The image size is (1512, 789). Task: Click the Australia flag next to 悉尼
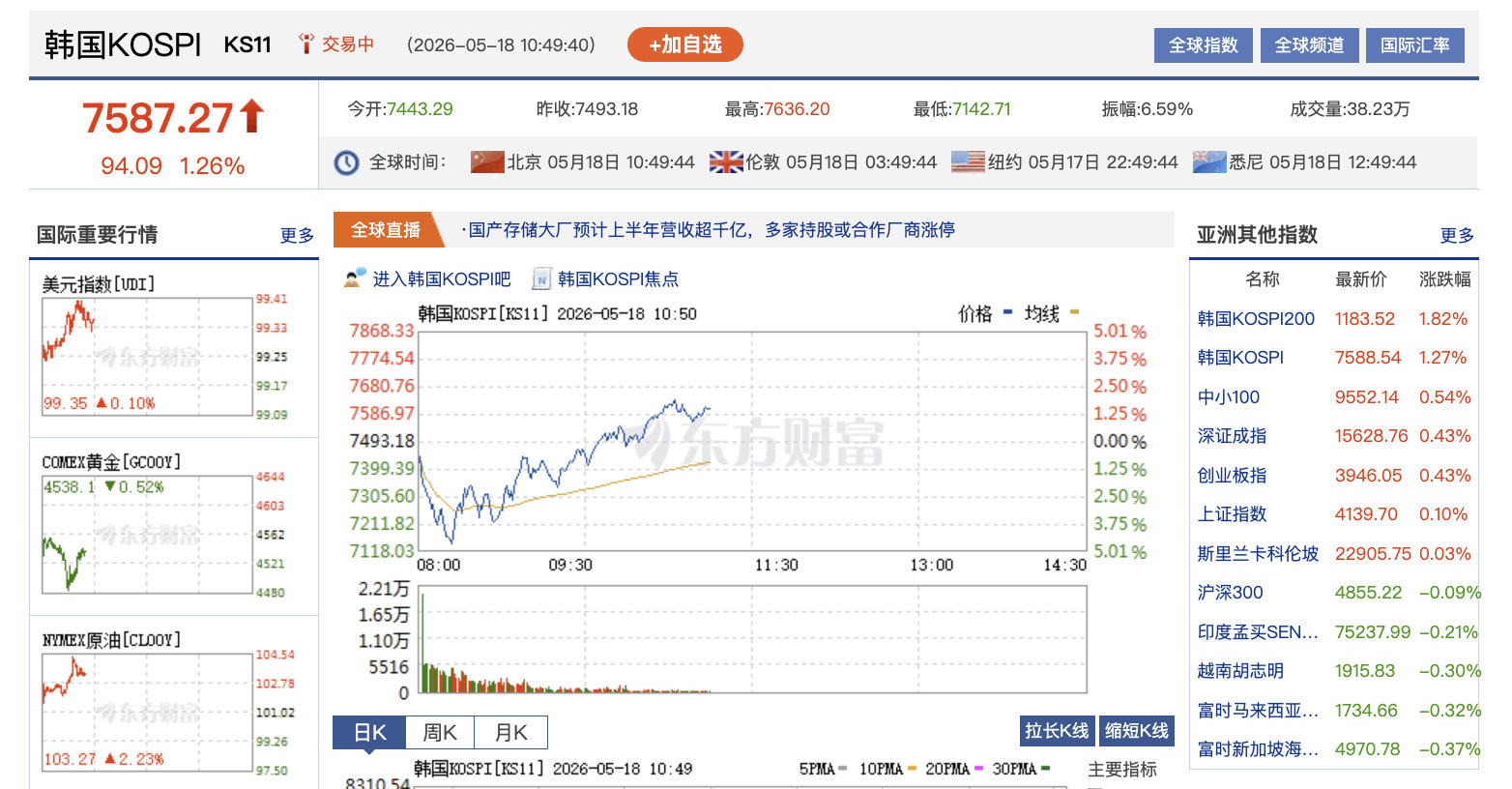1209,162
